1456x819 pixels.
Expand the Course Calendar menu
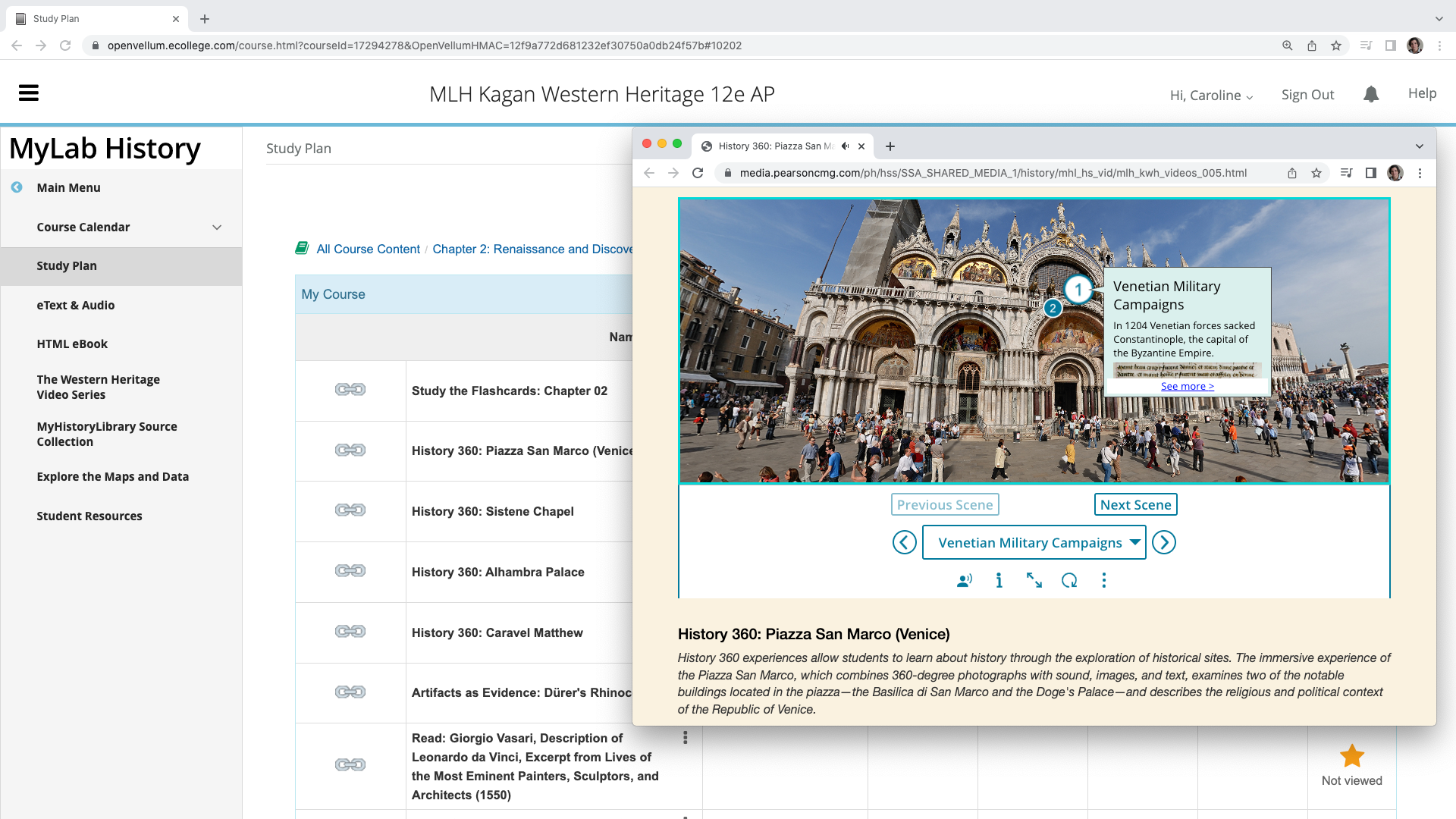[x=217, y=227]
